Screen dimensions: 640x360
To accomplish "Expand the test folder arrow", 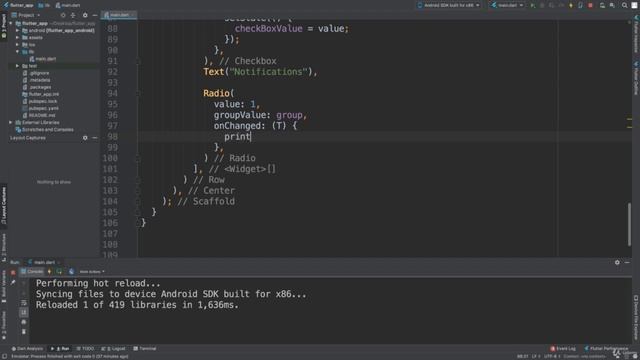I will [18, 66].
